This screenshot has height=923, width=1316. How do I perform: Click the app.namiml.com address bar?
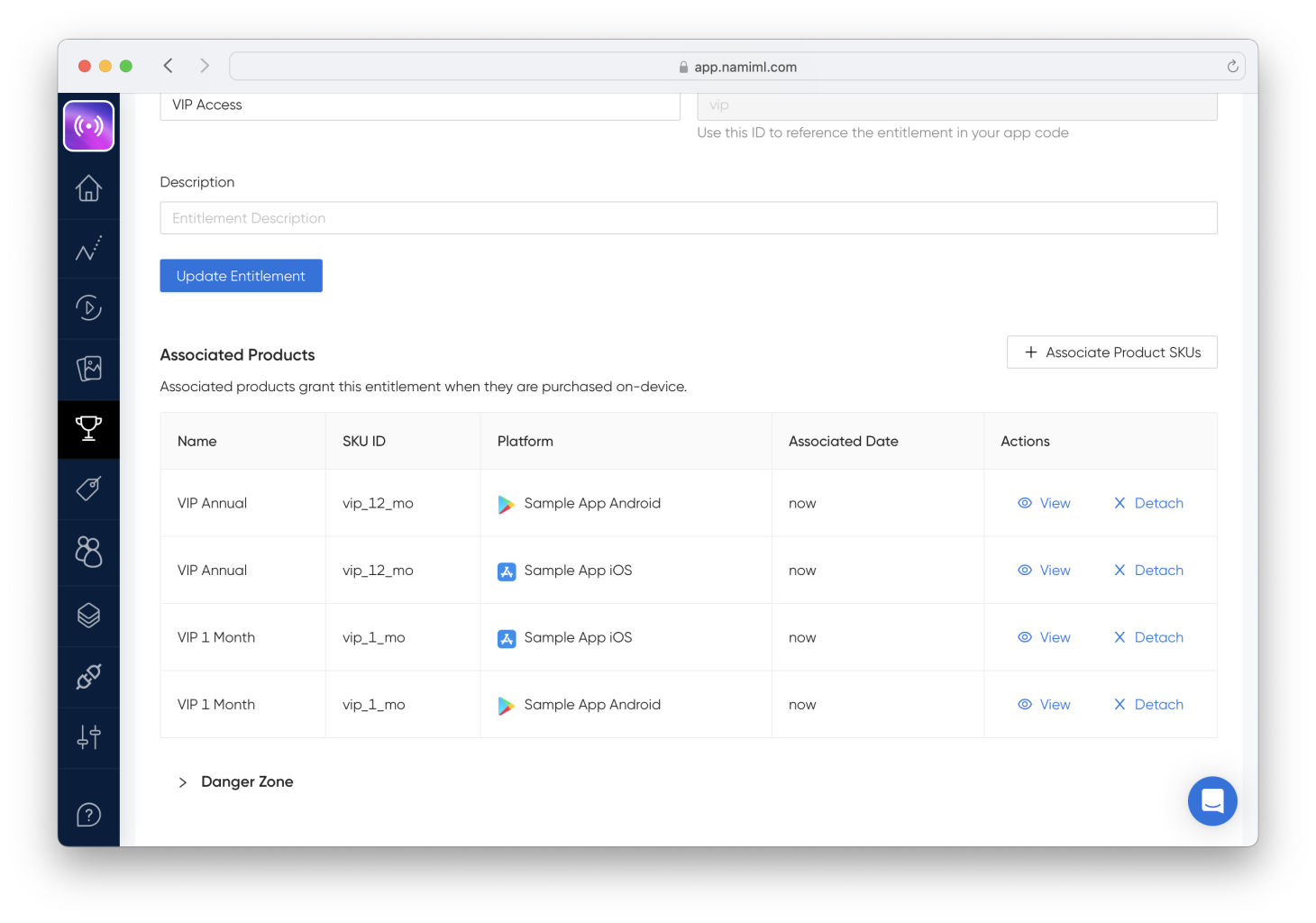[736, 66]
